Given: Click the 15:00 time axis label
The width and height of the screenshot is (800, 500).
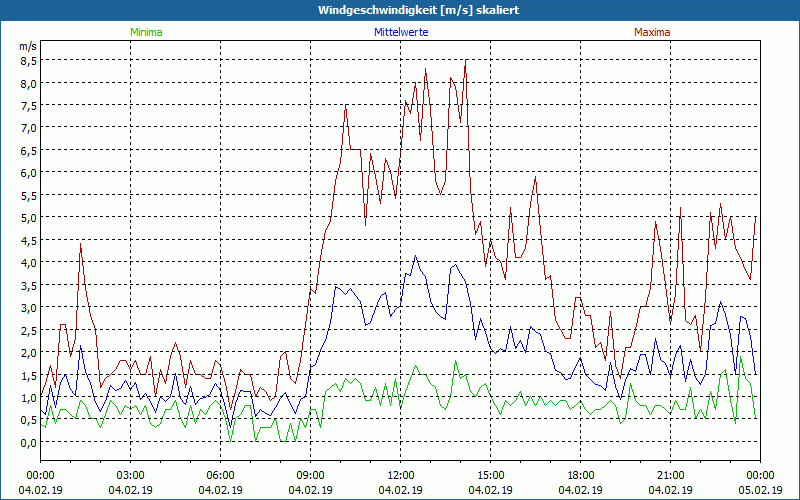Looking at the screenshot, I should [x=490, y=476].
